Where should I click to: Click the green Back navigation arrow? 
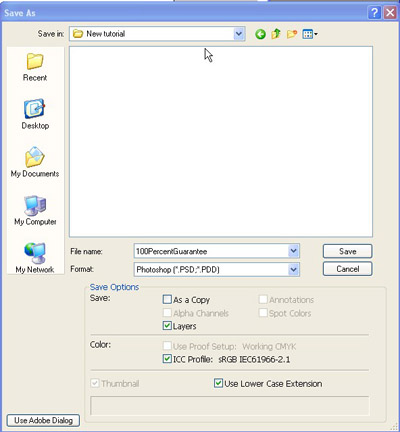(260, 34)
